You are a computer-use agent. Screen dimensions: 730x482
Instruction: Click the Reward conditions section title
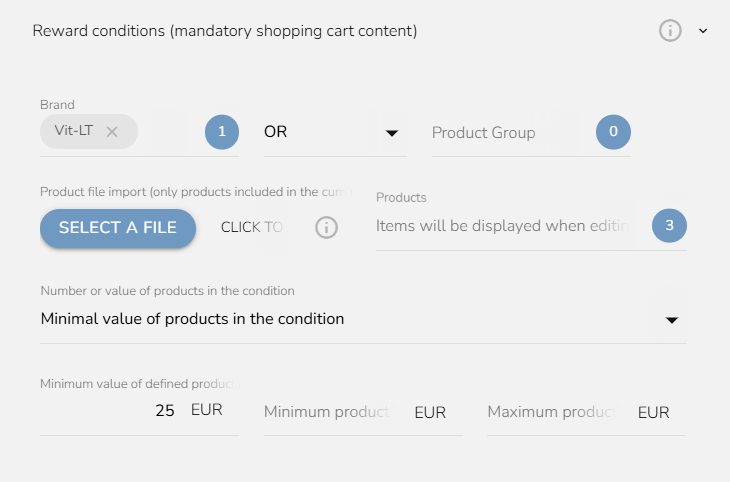click(225, 31)
